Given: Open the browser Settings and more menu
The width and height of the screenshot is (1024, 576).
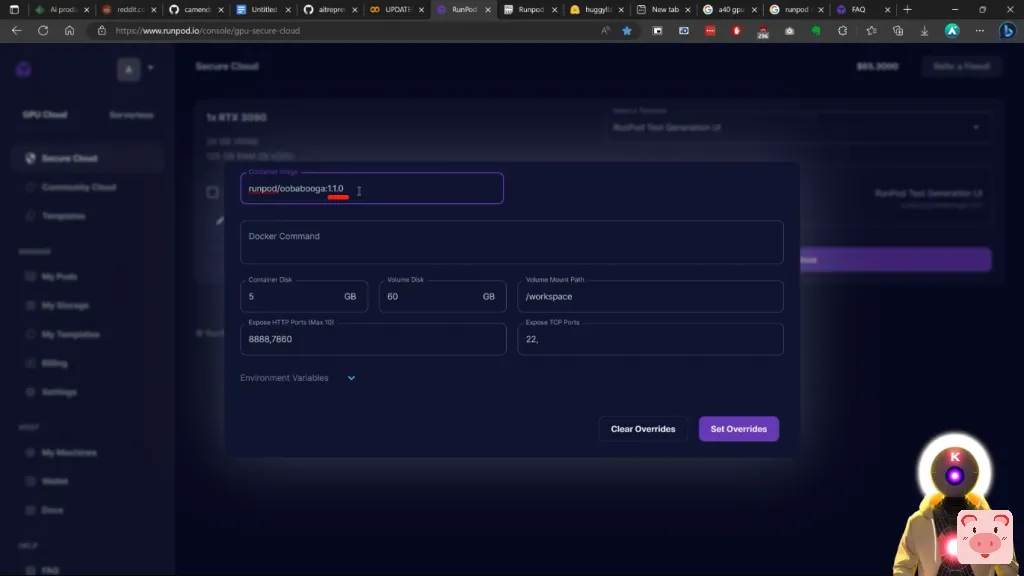Looking at the screenshot, I should tap(980, 31).
